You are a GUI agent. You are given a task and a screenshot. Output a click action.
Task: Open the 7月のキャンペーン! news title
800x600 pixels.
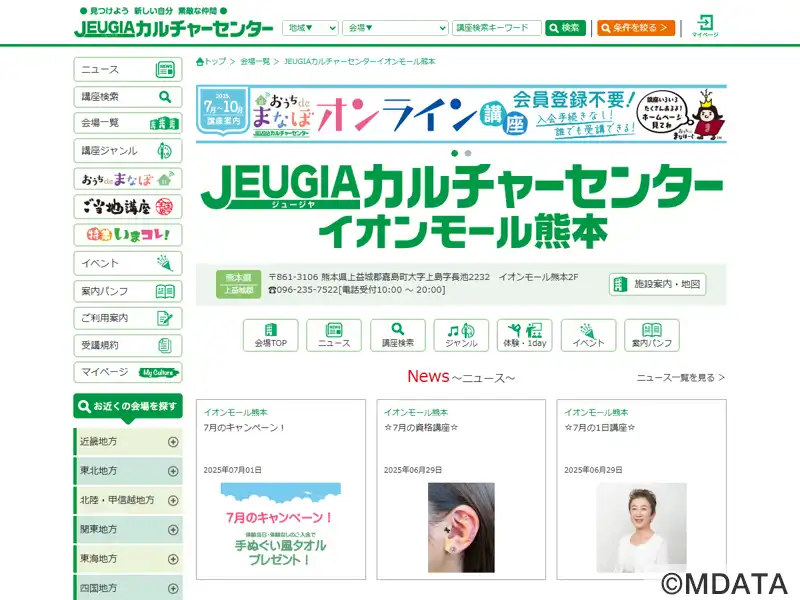[x=244, y=428]
